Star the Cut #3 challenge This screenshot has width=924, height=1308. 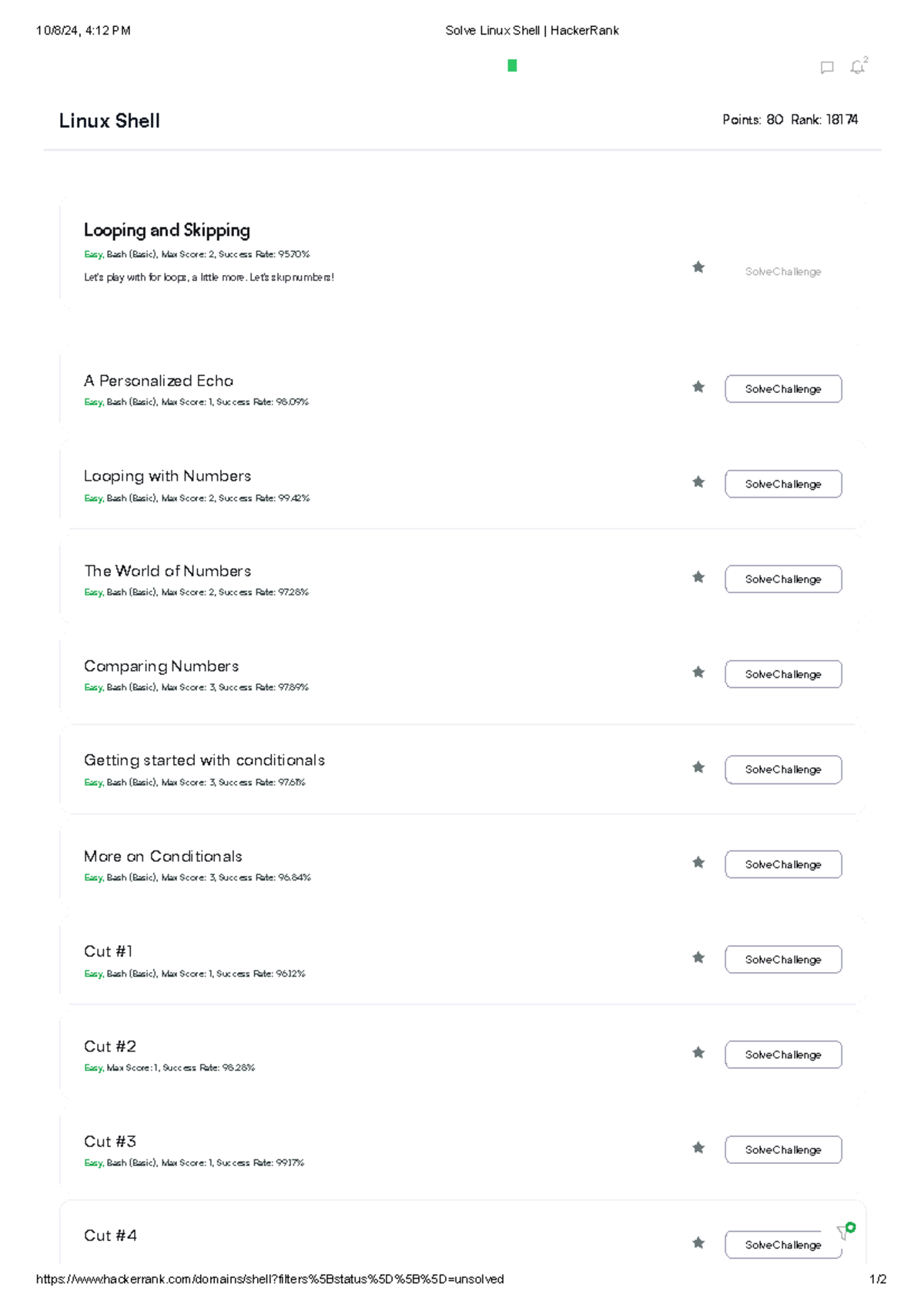tap(698, 1148)
